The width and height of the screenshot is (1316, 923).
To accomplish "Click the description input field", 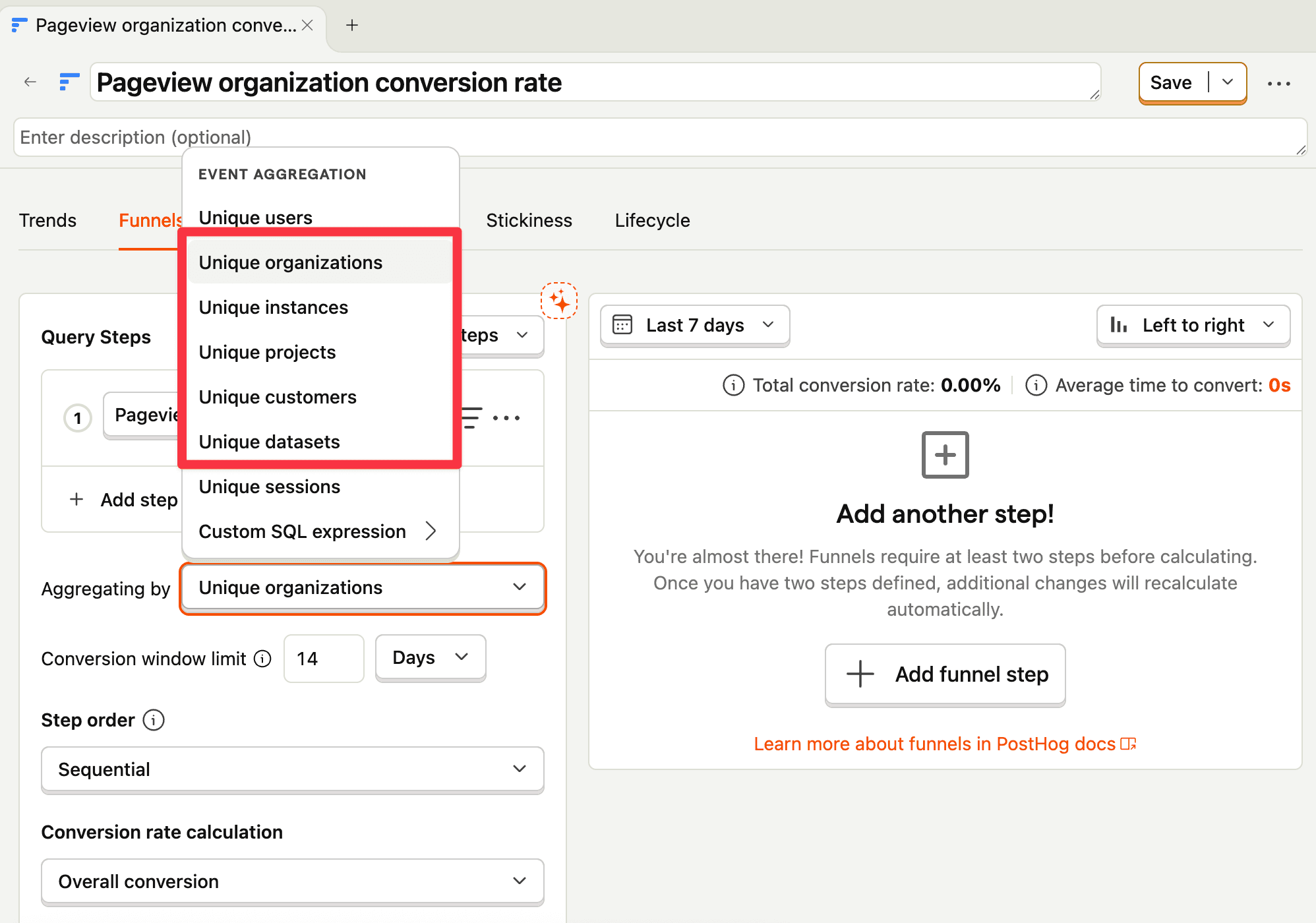I will pyautogui.click(x=659, y=137).
